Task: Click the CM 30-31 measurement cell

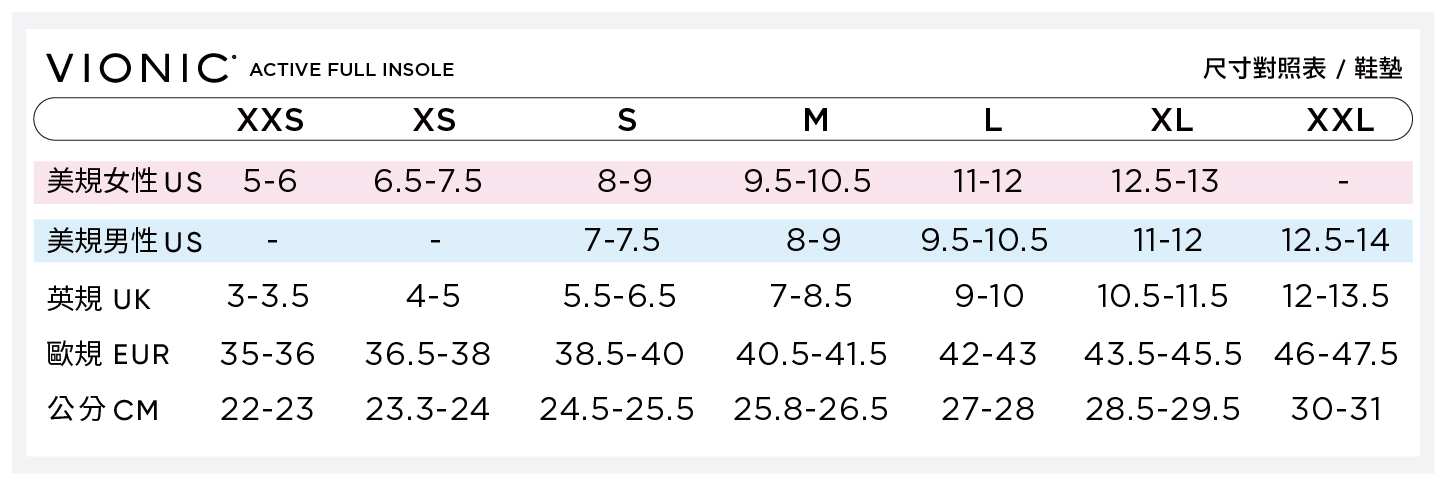Action: tap(1335, 410)
